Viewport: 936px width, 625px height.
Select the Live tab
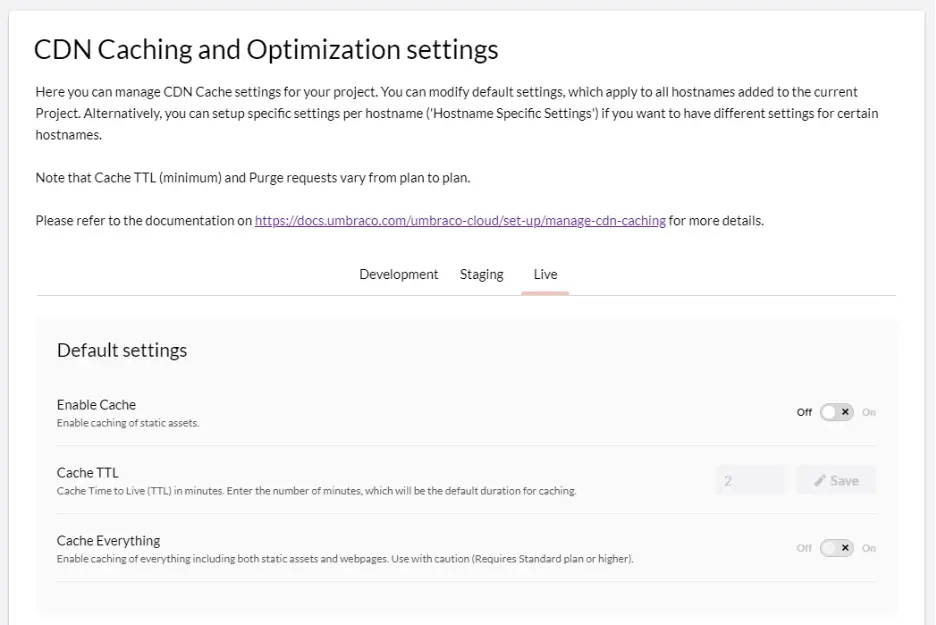pyautogui.click(x=546, y=274)
